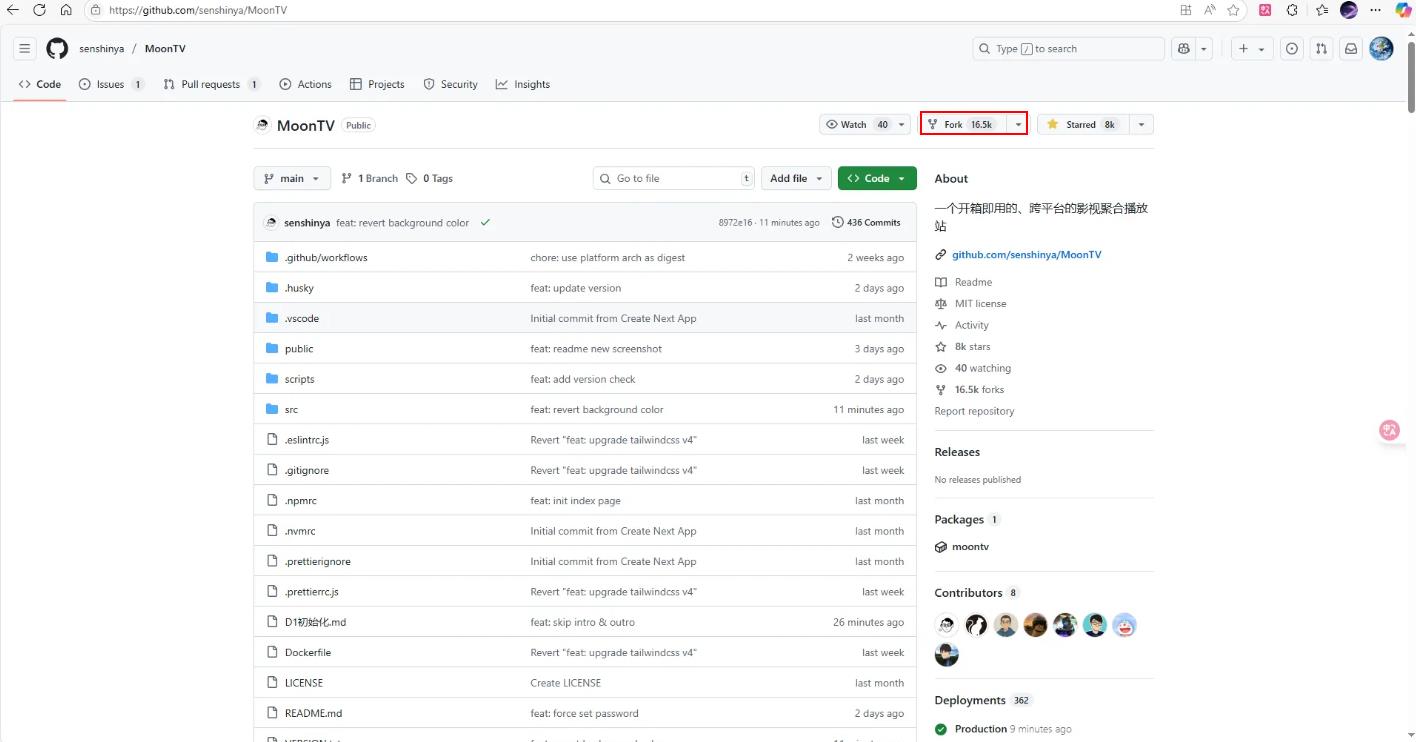Click the Create new plus icon
Viewport: 1416px width, 742px height.
pos(1243,49)
